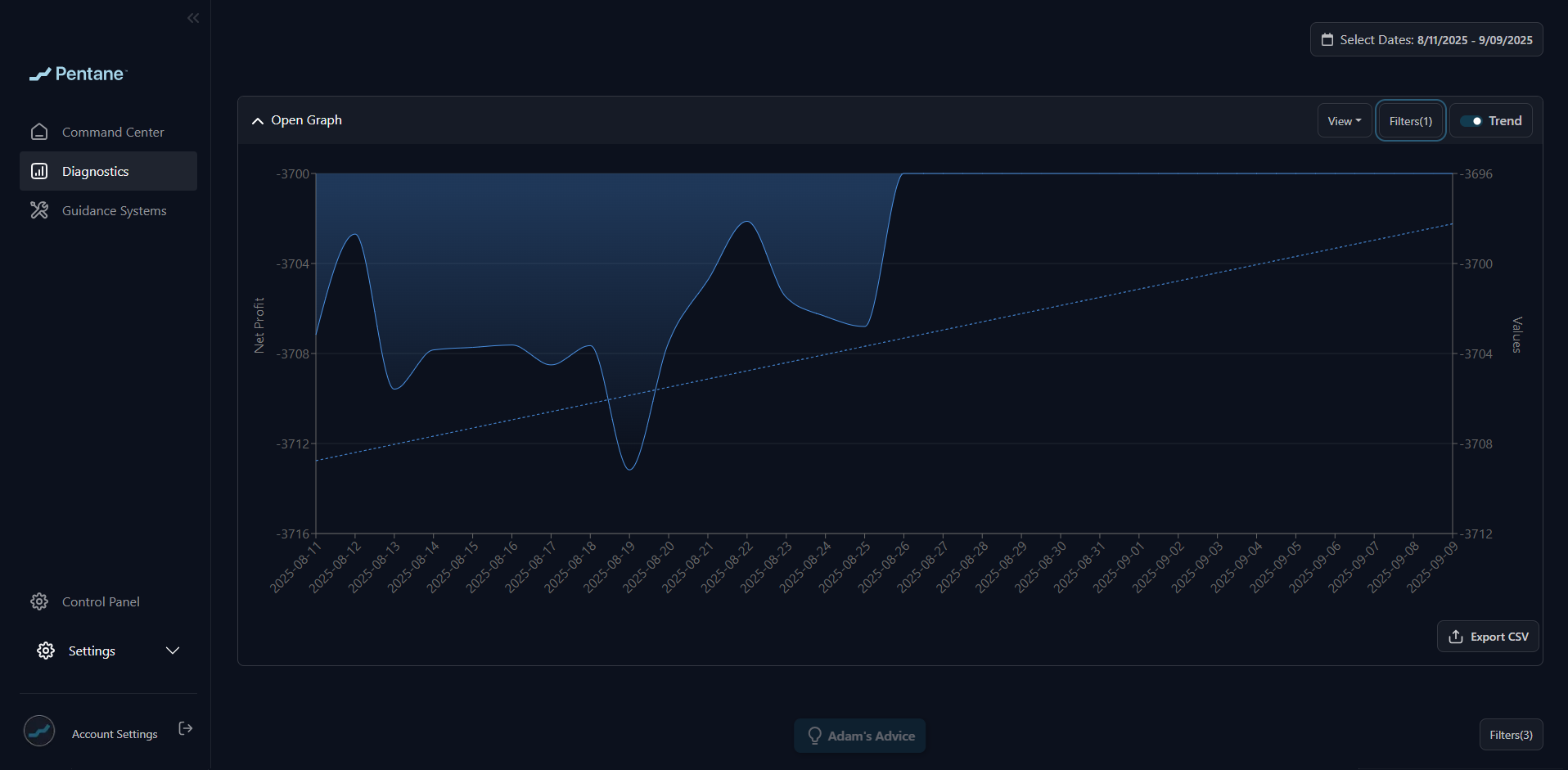Click the logout icon beside Account Settings

pyautogui.click(x=185, y=728)
